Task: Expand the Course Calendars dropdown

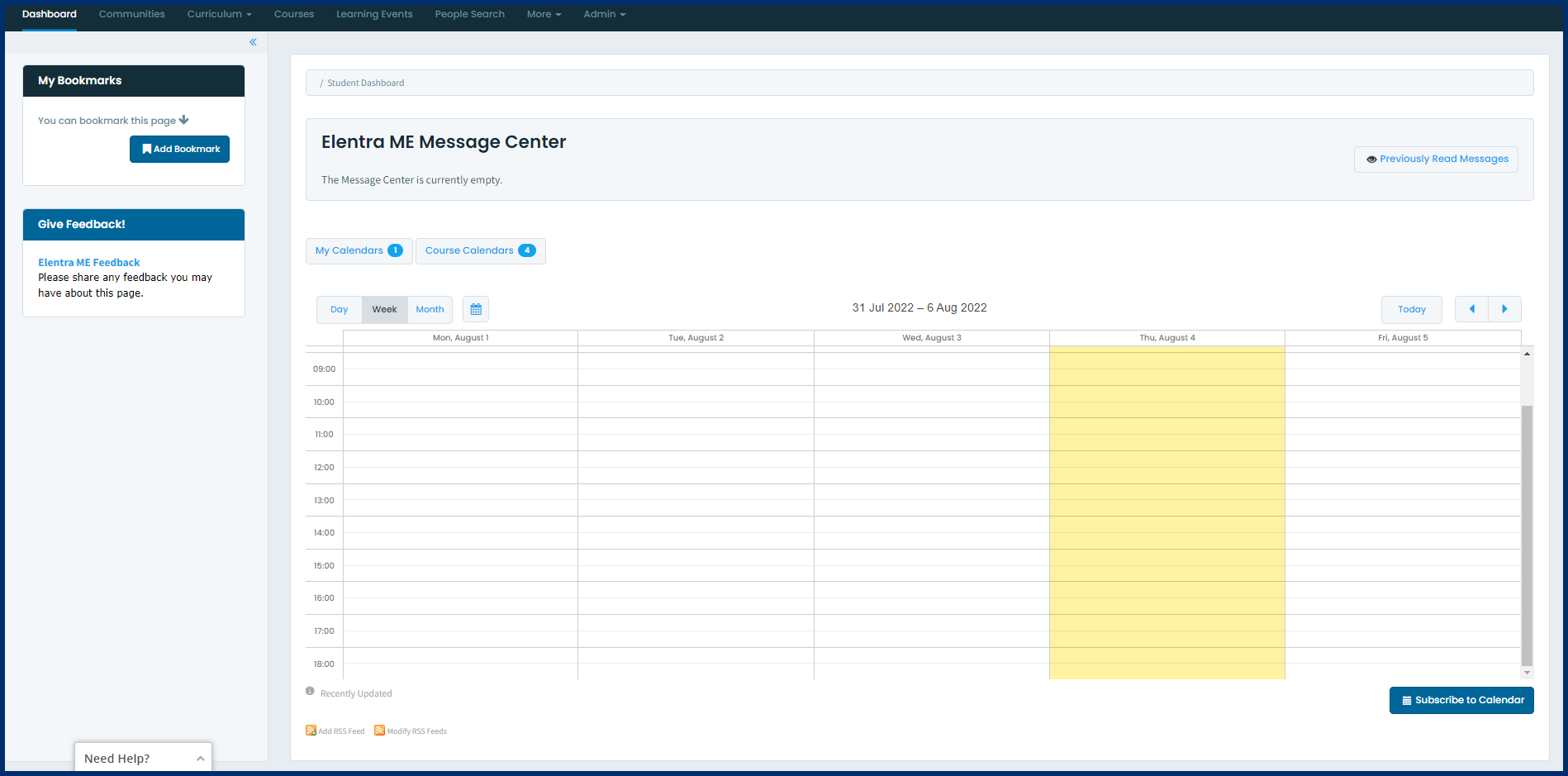Action: [x=481, y=250]
